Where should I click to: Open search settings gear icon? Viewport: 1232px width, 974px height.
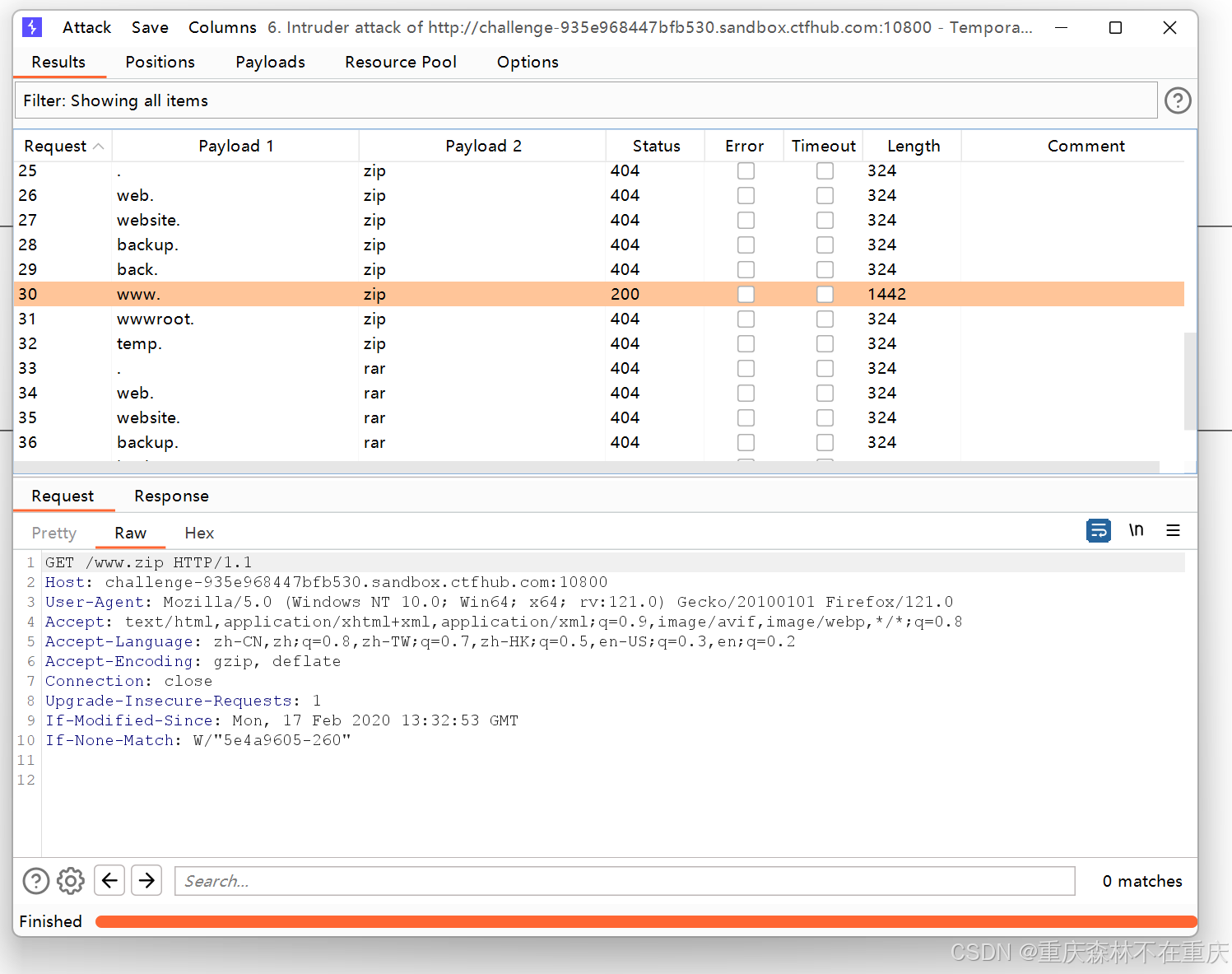pyautogui.click(x=71, y=881)
